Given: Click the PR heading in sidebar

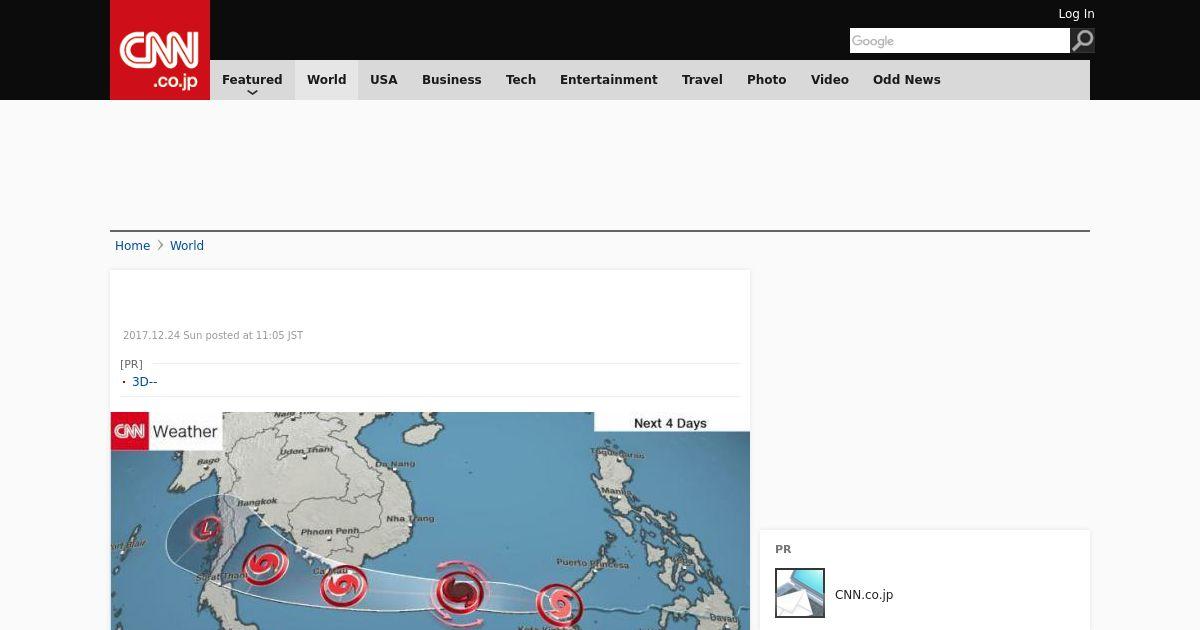Looking at the screenshot, I should point(783,549).
